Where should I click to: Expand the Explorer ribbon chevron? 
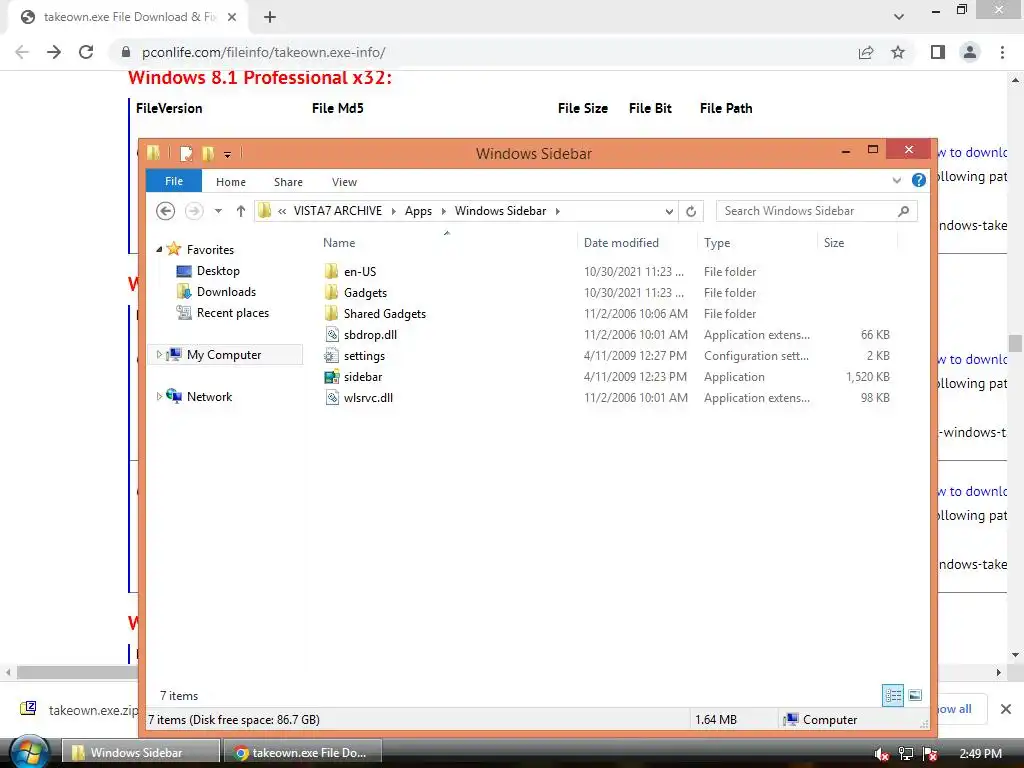(897, 180)
